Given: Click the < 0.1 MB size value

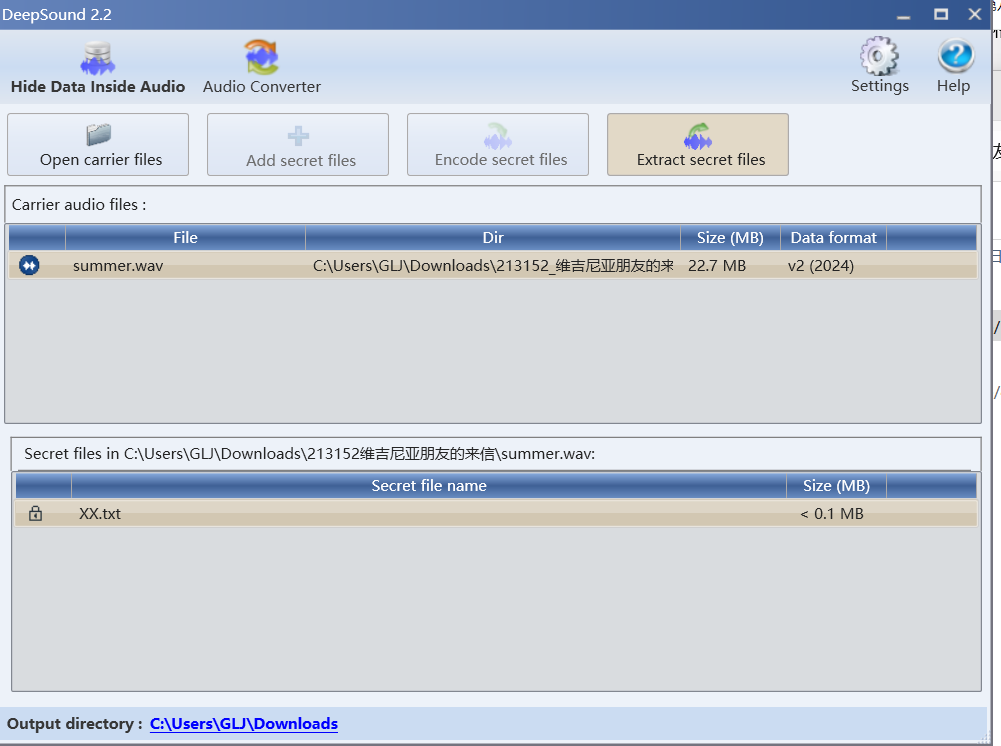Looking at the screenshot, I should click(x=832, y=514).
